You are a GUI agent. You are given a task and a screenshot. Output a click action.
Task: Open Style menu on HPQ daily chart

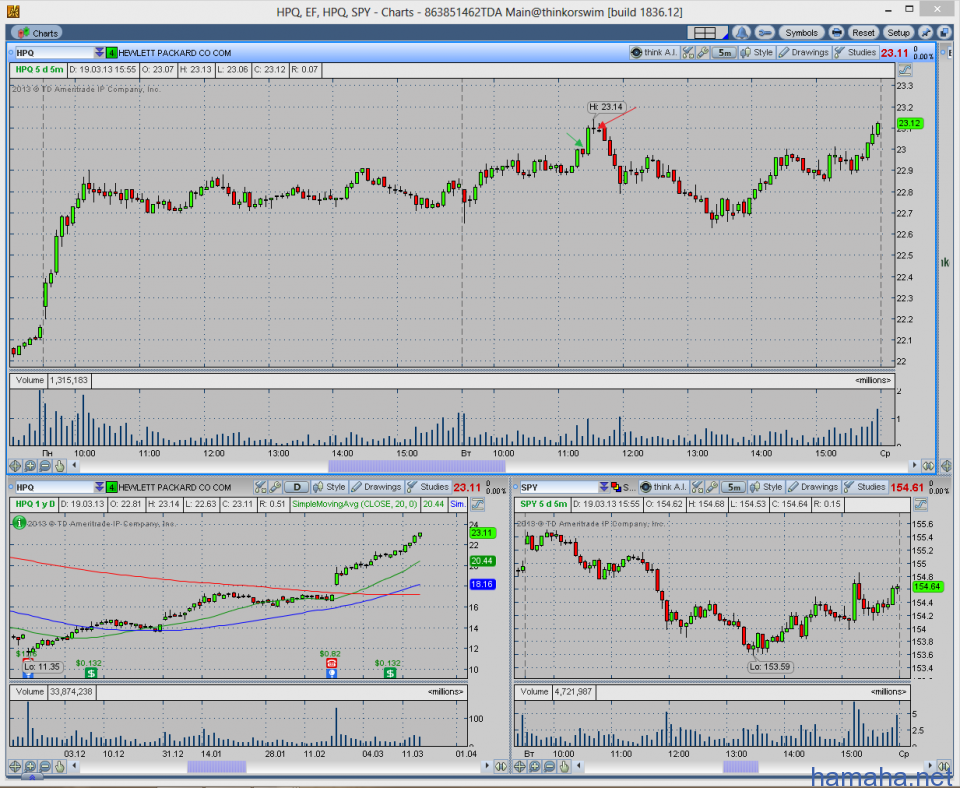tap(329, 487)
